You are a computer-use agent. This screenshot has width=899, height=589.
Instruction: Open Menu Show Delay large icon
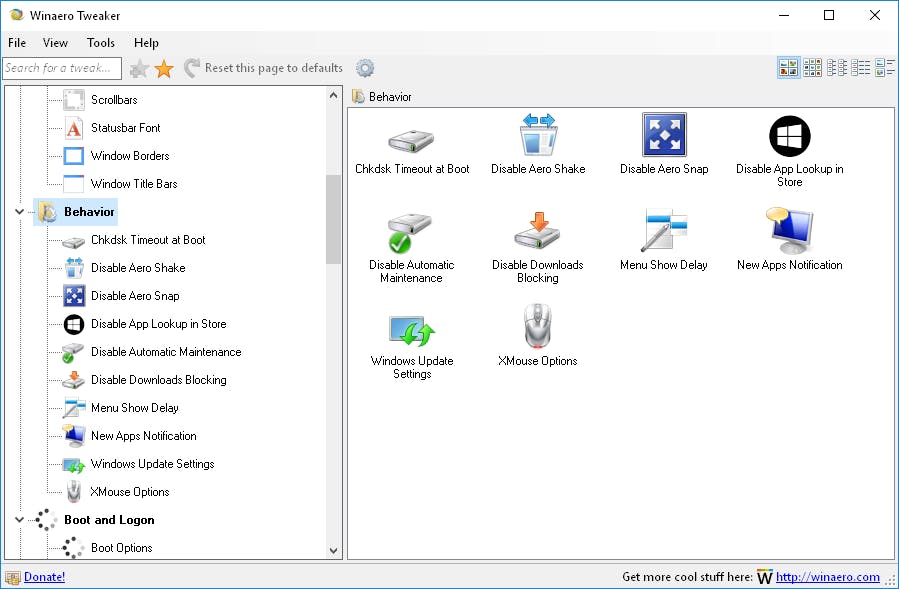664,230
